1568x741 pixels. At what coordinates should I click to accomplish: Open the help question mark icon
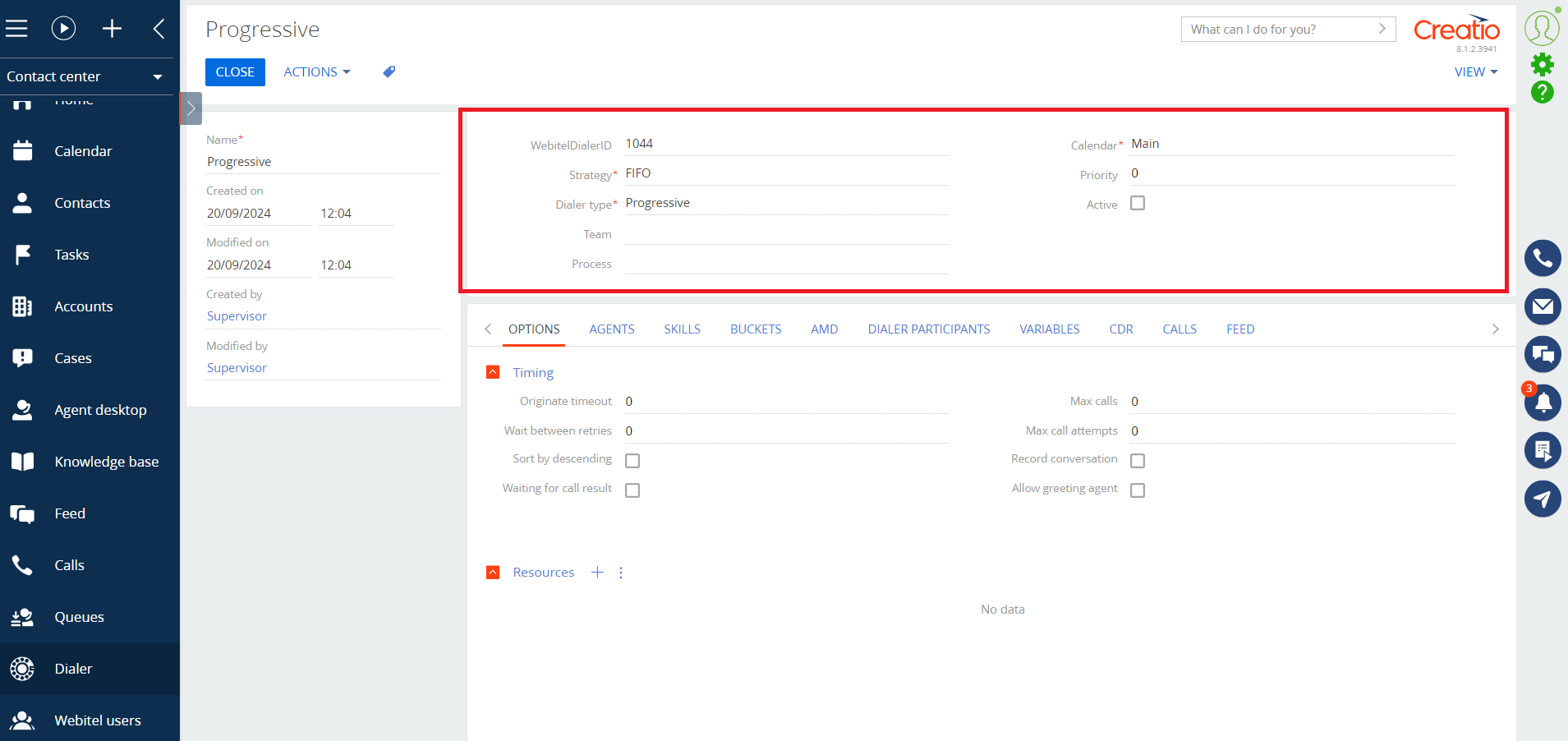pyautogui.click(x=1543, y=92)
